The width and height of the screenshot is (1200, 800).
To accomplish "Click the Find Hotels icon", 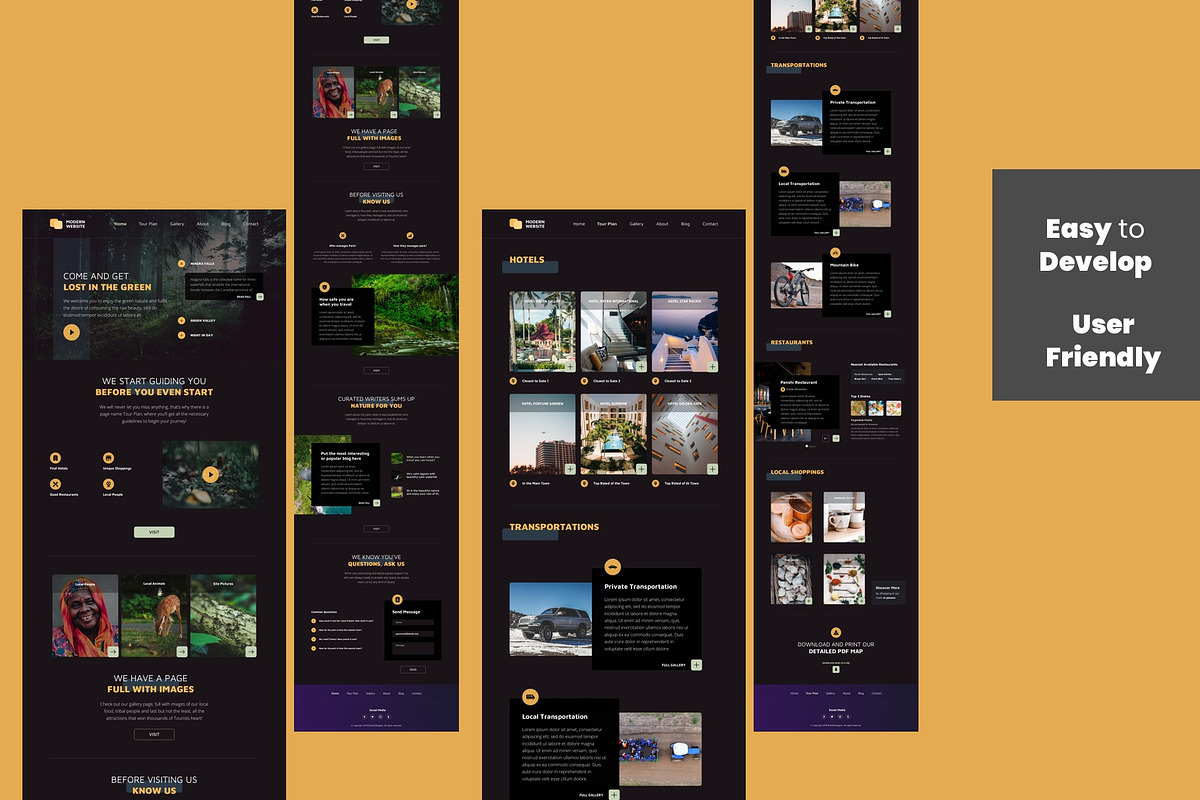I will [x=56, y=458].
